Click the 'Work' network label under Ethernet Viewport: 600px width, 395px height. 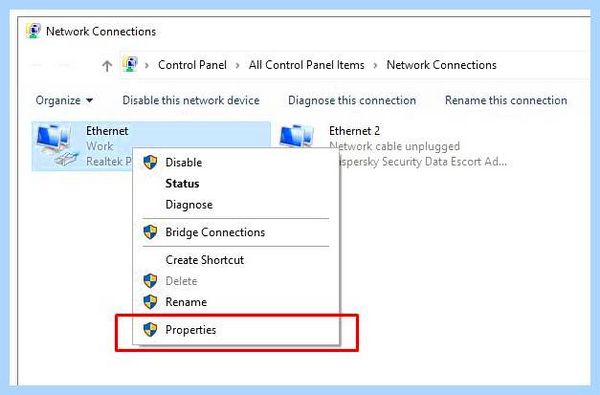pyautogui.click(x=99, y=146)
